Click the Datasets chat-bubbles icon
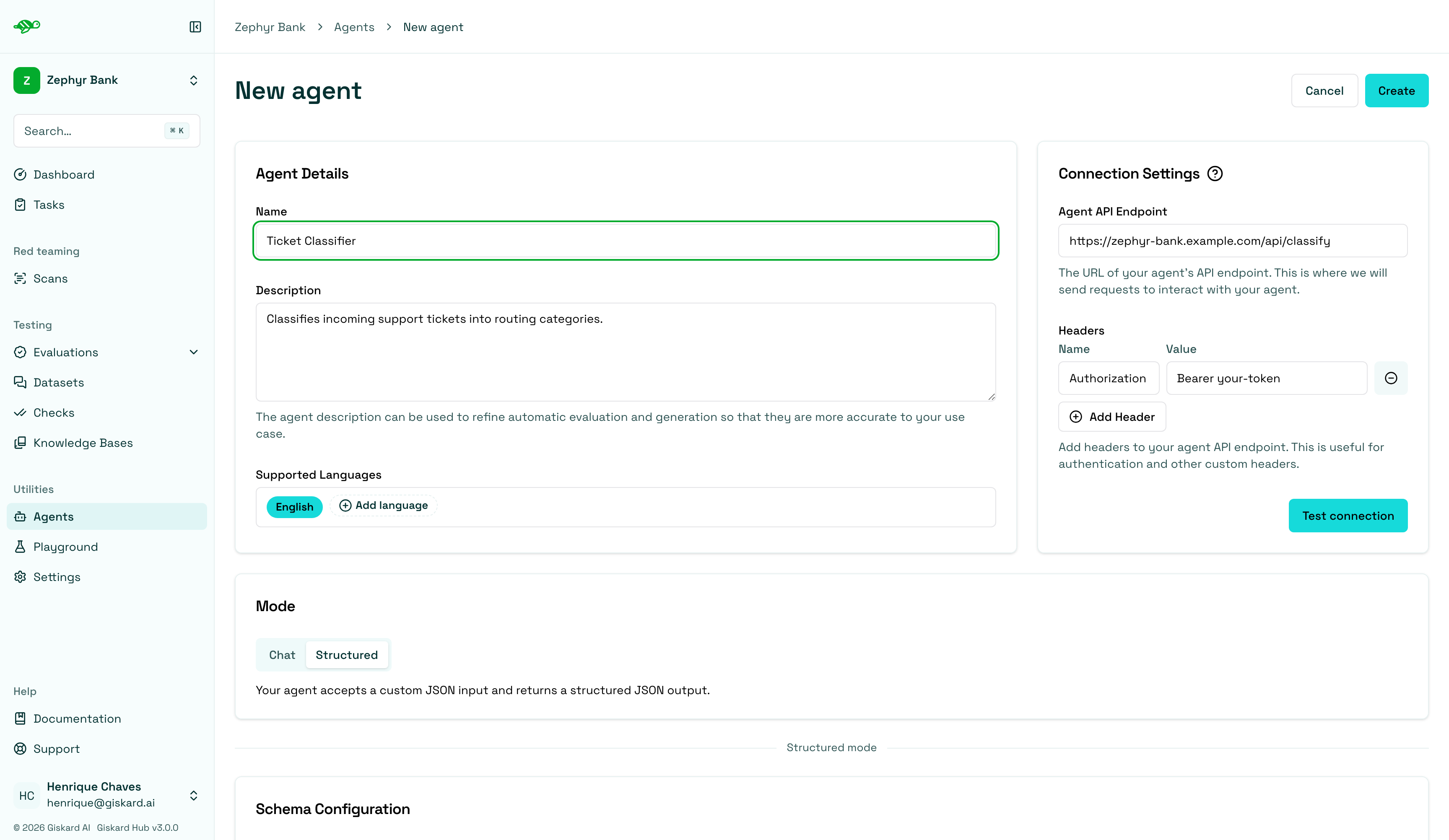 (x=20, y=382)
